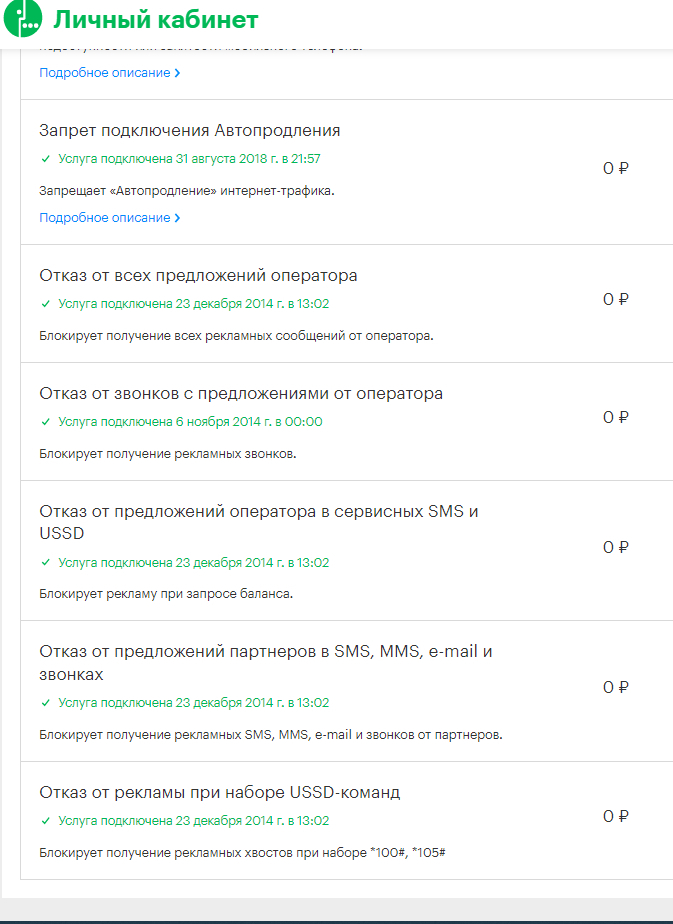Click checkmark under сервисных SMS и USSD service
Viewport: 673px width, 924px height.
tap(45, 563)
